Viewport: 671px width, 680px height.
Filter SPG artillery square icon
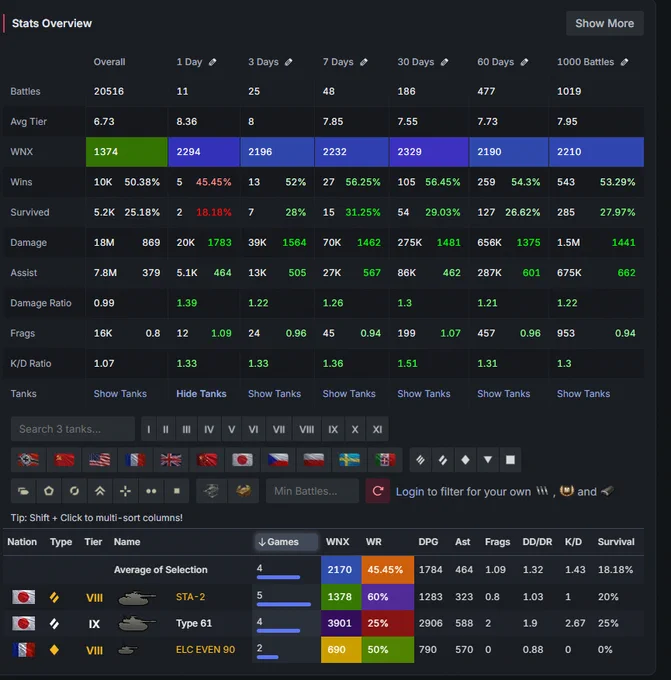click(x=511, y=460)
